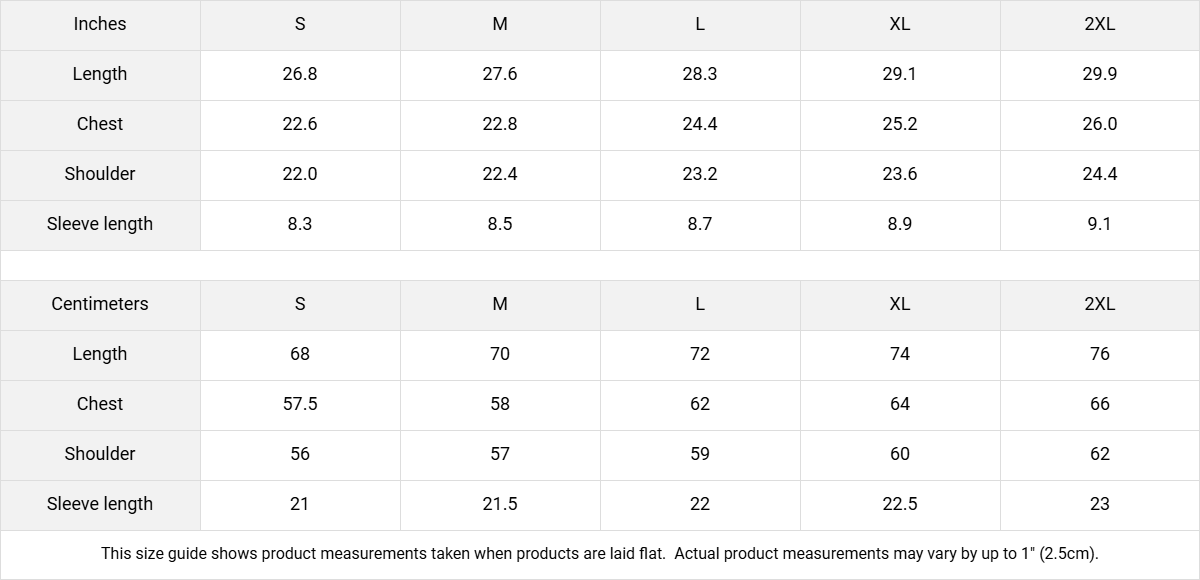The height and width of the screenshot is (580, 1200).
Task: Click the size guide disclaimer text
Action: pyautogui.click(x=600, y=554)
